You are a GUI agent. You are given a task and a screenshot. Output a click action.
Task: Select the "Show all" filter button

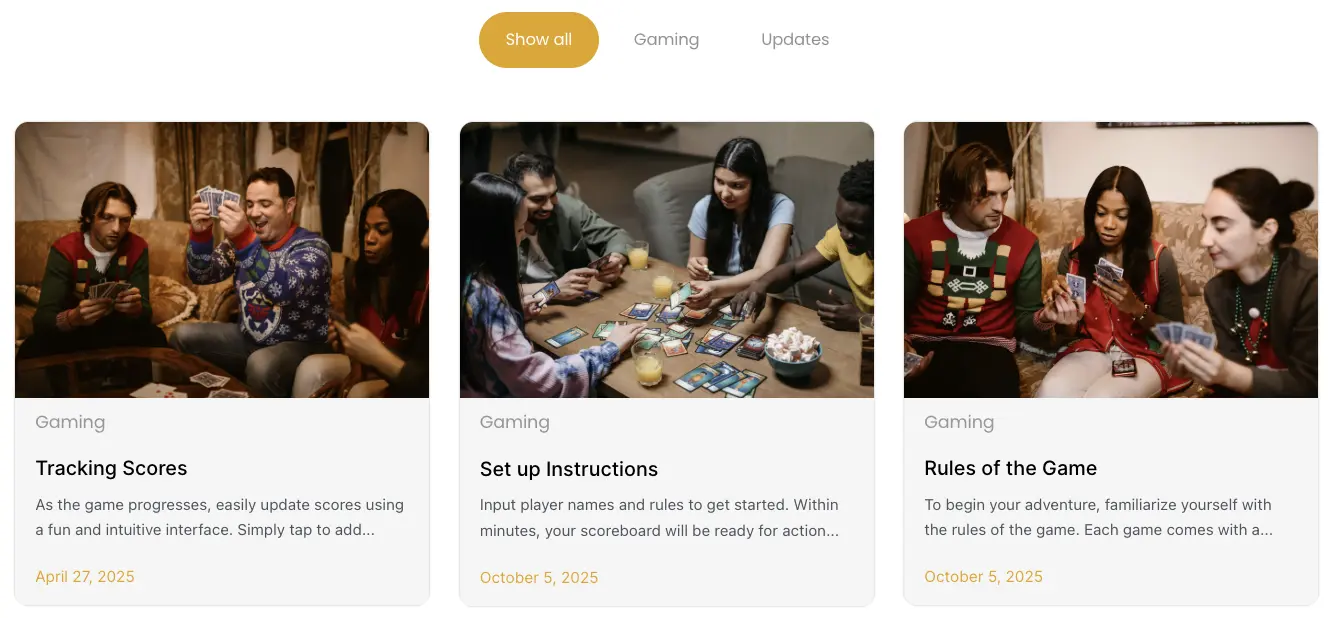(538, 39)
